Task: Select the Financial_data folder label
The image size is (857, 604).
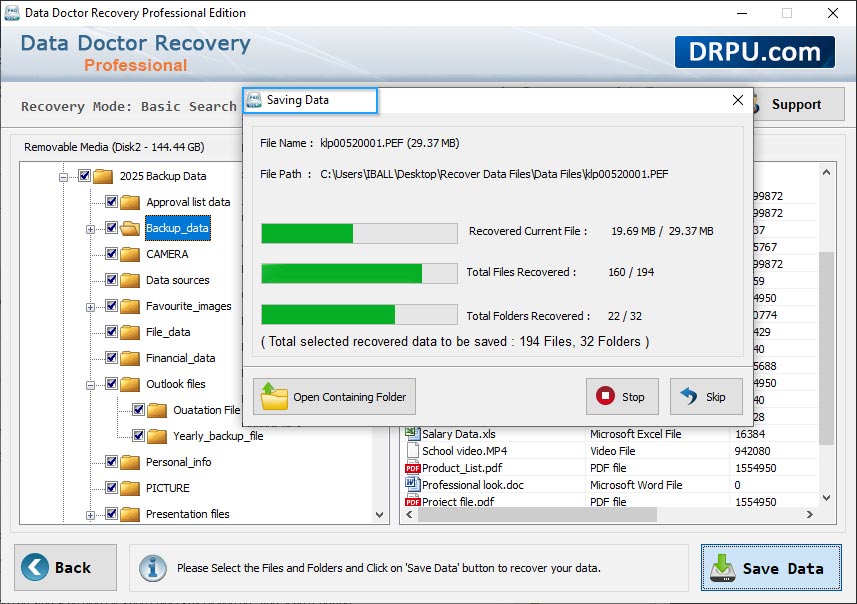Action: pyautogui.click(x=180, y=358)
